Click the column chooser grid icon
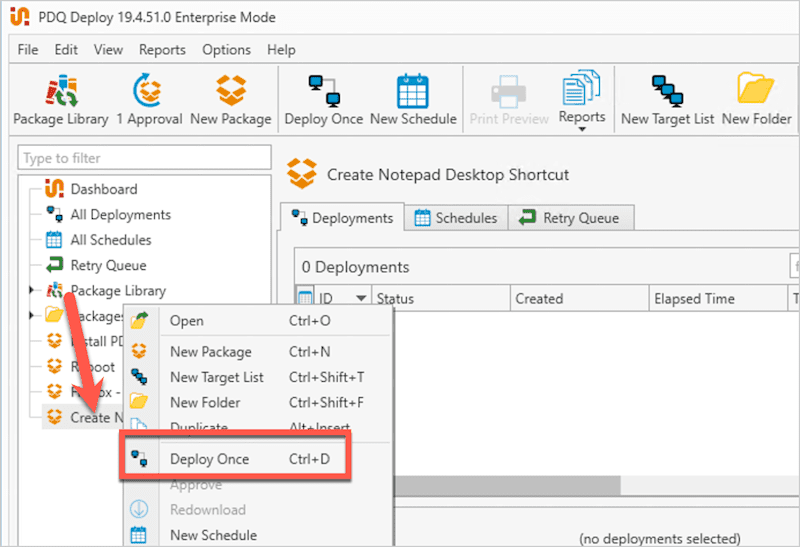The height and width of the screenshot is (547, 800). coord(305,298)
